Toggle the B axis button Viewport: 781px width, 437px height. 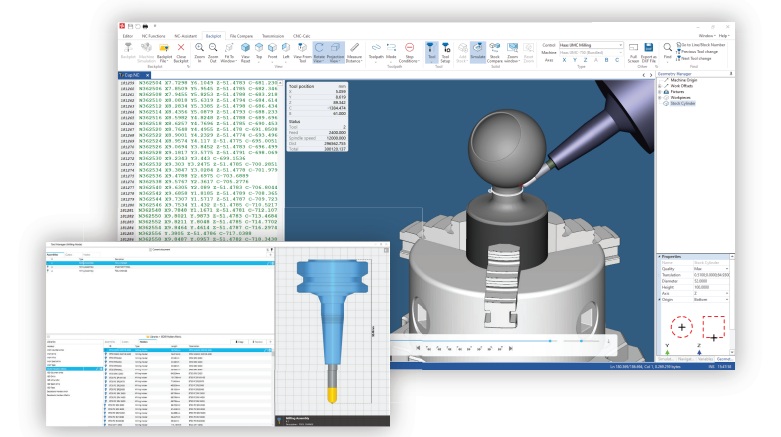[606, 60]
